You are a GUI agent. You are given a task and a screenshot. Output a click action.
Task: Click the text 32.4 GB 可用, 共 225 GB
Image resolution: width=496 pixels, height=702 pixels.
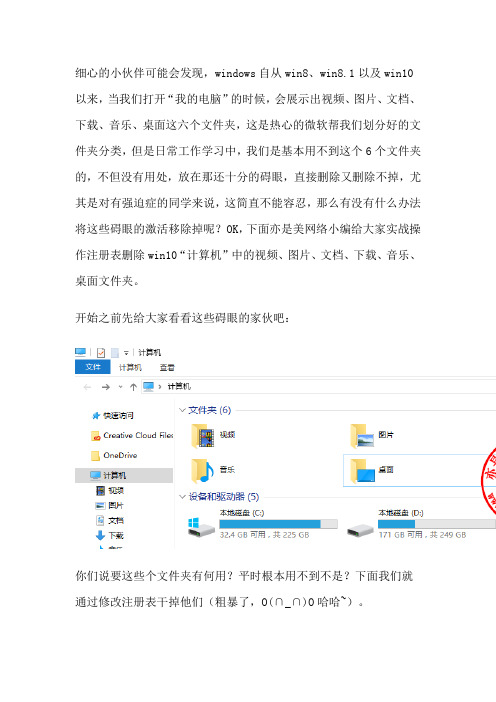[264, 535]
